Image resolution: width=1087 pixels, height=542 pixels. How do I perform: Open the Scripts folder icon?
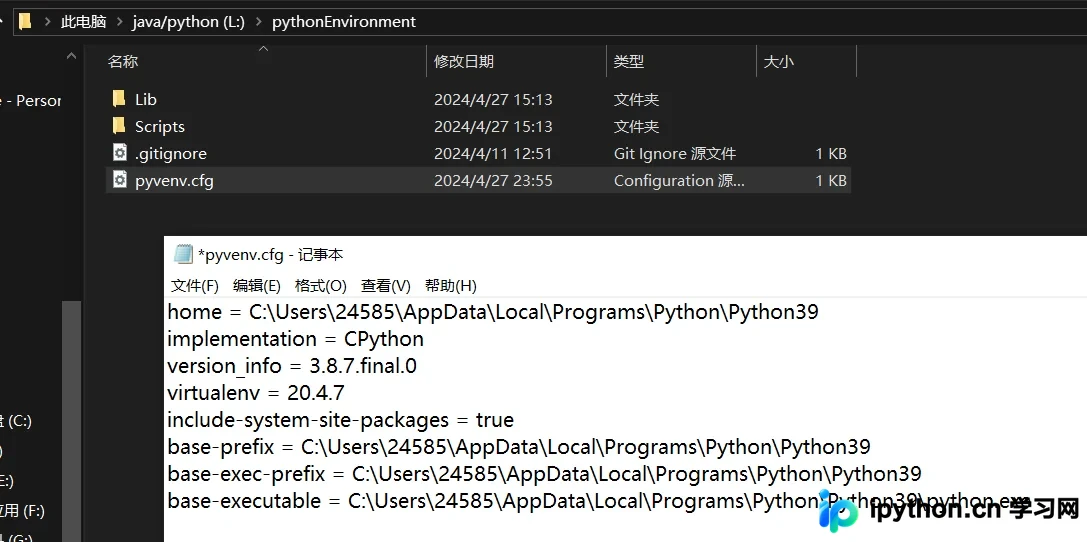119,126
